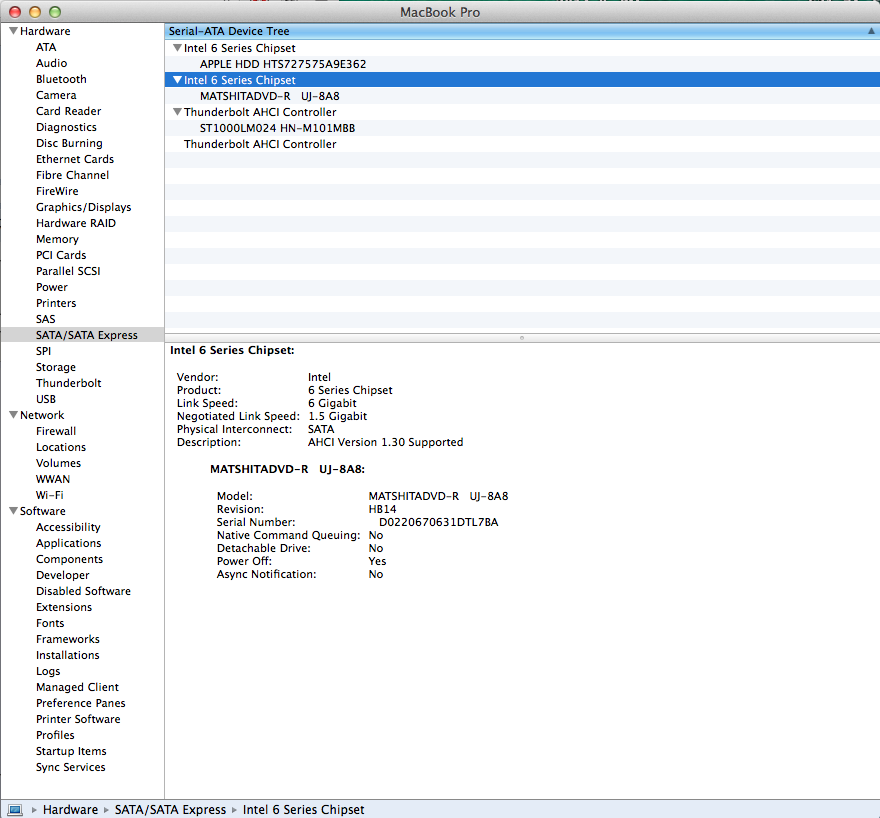This screenshot has width=880, height=818.
Task: Collapse the Hardware section triangle
Action: [13, 31]
